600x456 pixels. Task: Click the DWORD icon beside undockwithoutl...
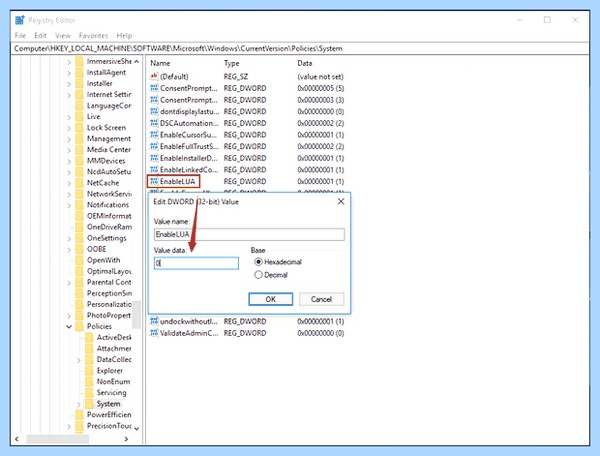pos(154,321)
